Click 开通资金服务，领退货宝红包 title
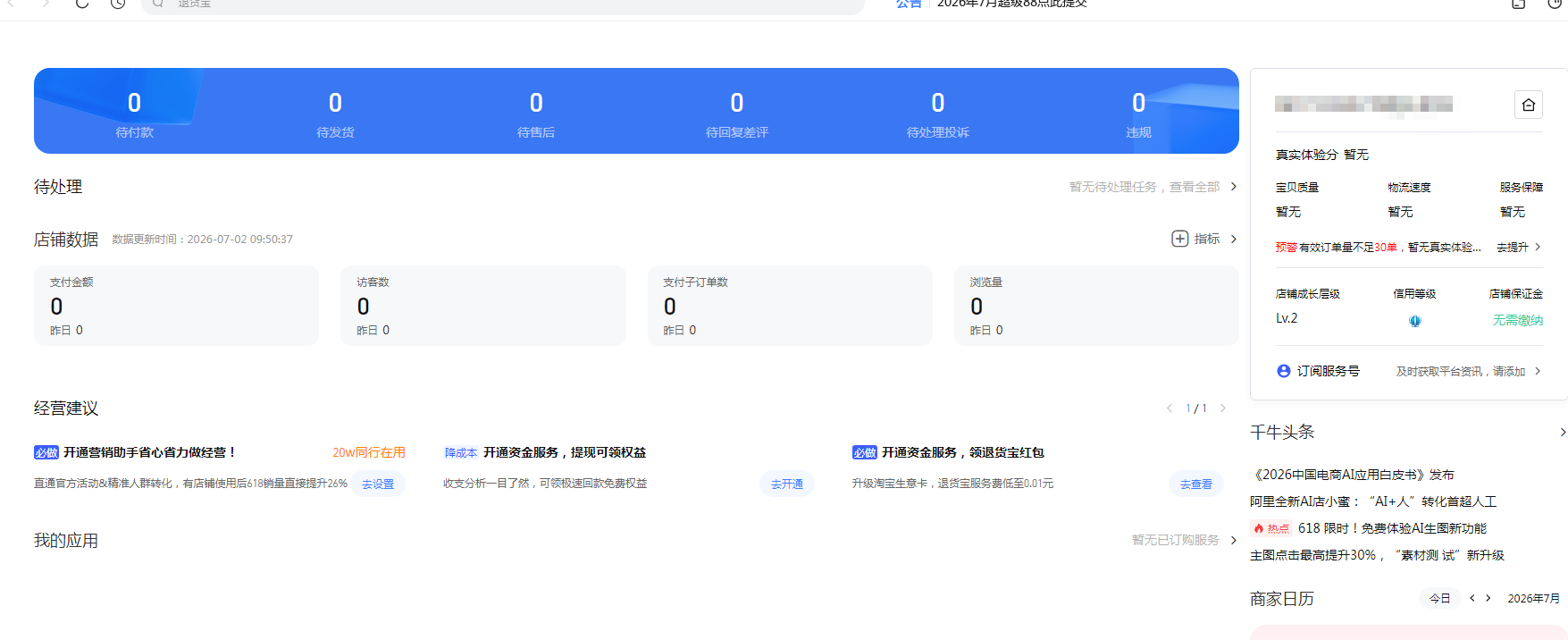1568x640 pixels. click(x=963, y=452)
